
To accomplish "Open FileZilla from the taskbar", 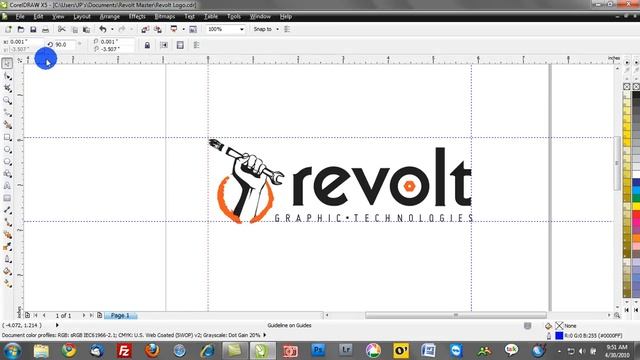I will 124,351.
